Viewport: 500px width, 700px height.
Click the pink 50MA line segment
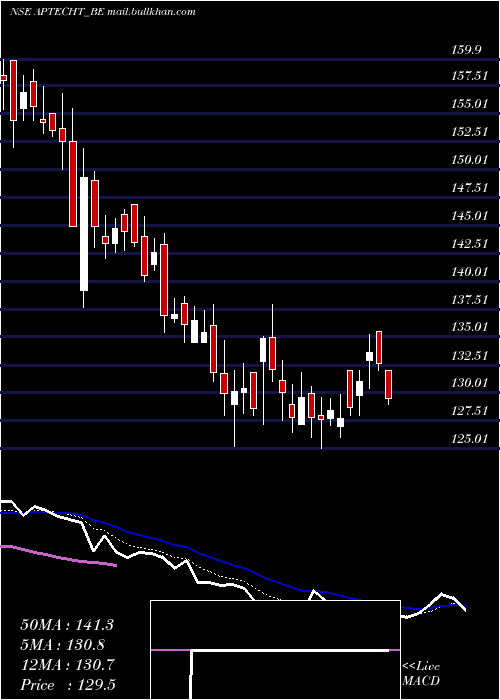59,556
